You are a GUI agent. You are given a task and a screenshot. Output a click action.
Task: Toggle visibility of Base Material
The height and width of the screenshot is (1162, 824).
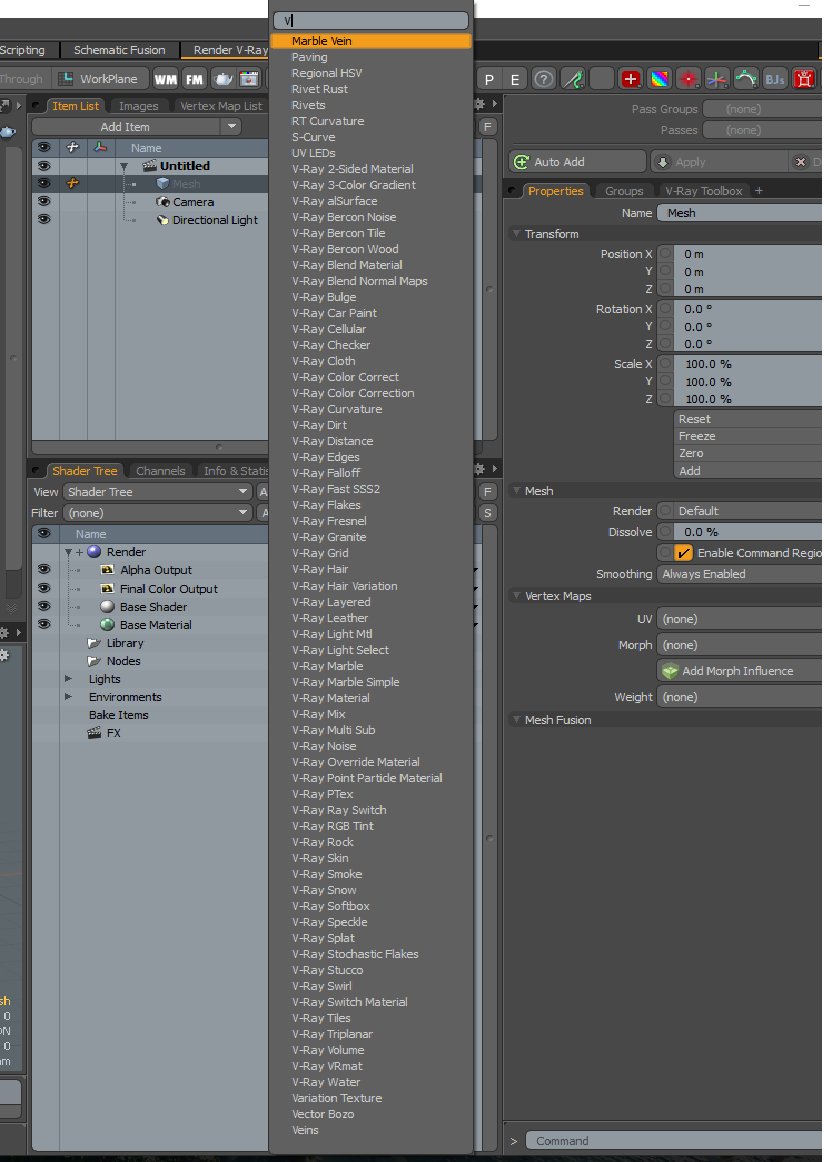[44, 624]
